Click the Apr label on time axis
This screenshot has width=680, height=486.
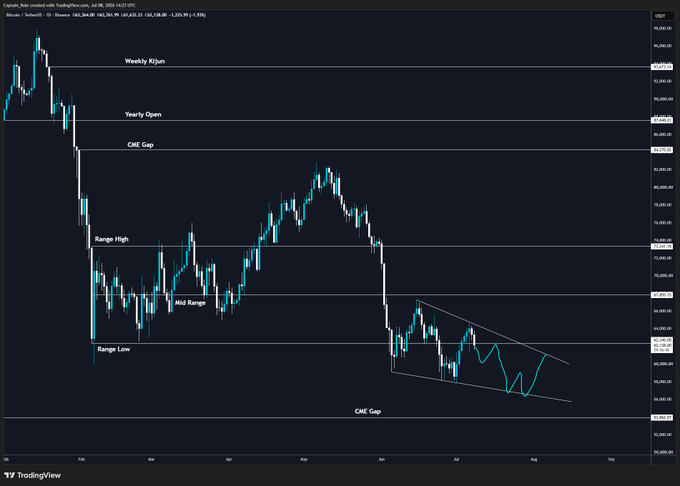click(x=229, y=459)
